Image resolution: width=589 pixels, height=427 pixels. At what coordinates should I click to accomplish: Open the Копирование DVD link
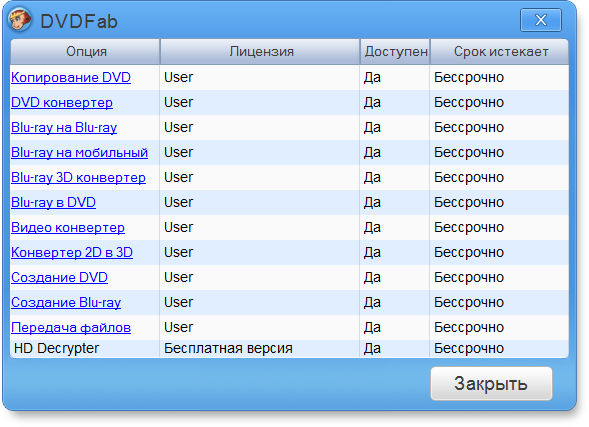[71, 77]
